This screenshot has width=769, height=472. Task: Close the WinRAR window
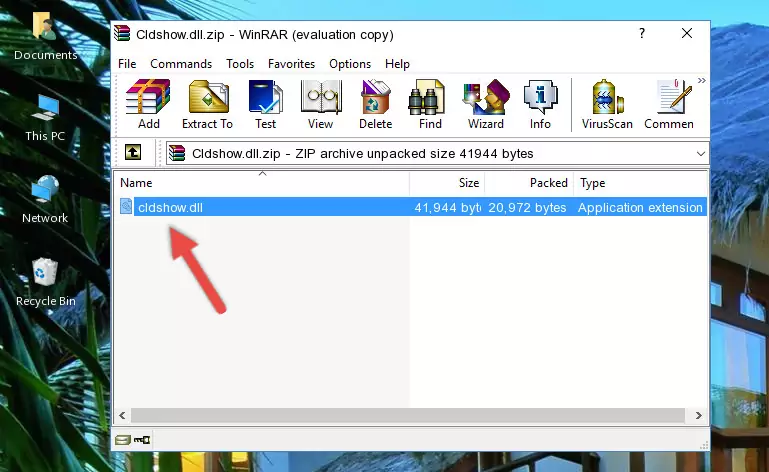point(687,33)
